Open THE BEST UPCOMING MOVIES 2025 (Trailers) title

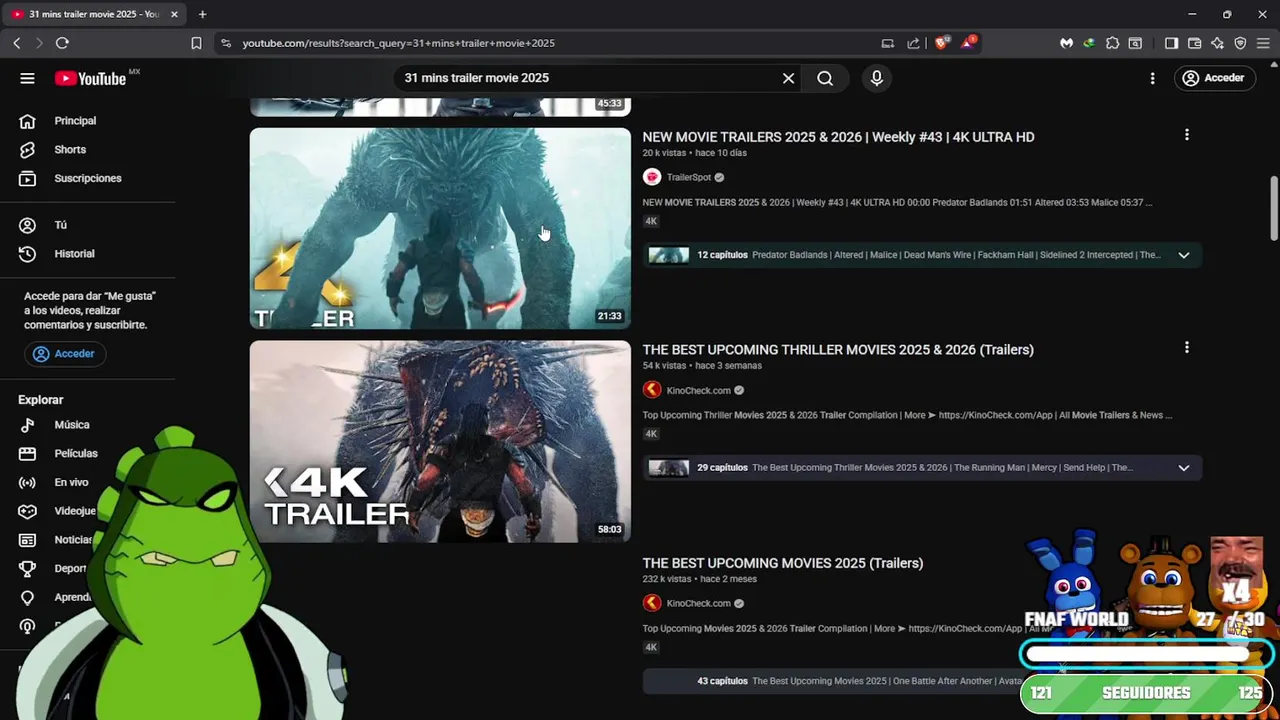point(782,563)
